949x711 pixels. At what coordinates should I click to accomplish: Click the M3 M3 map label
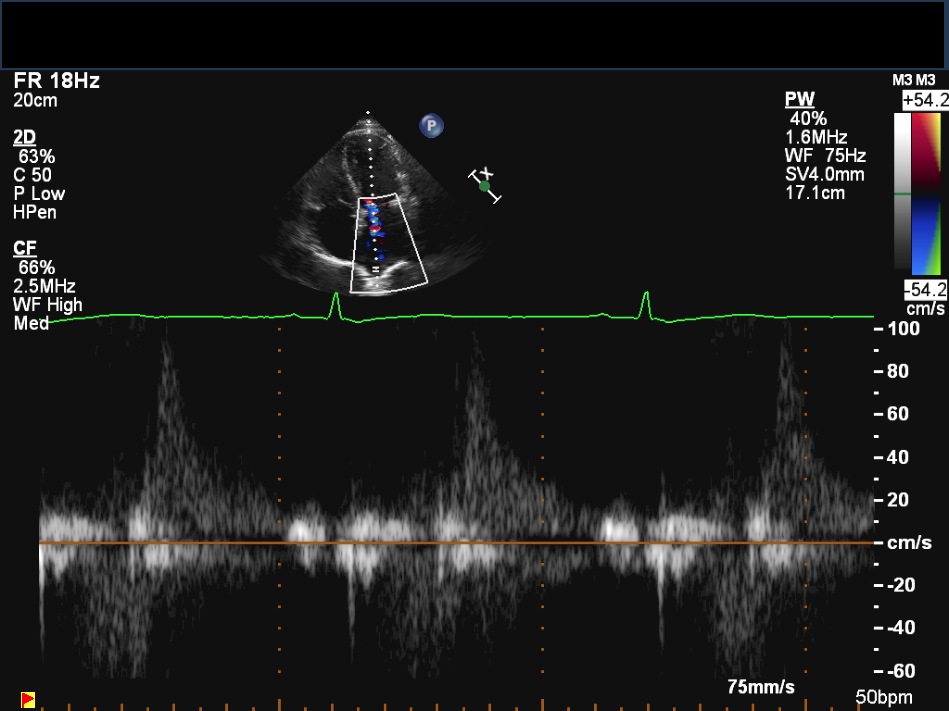click(913, 80)
